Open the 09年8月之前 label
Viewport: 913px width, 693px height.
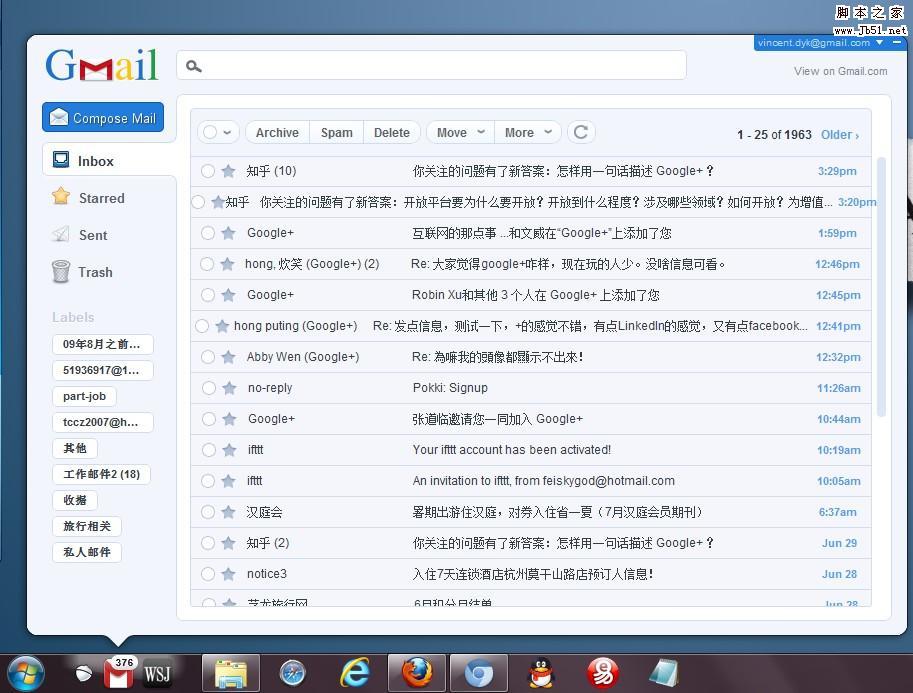coord(102,344)
